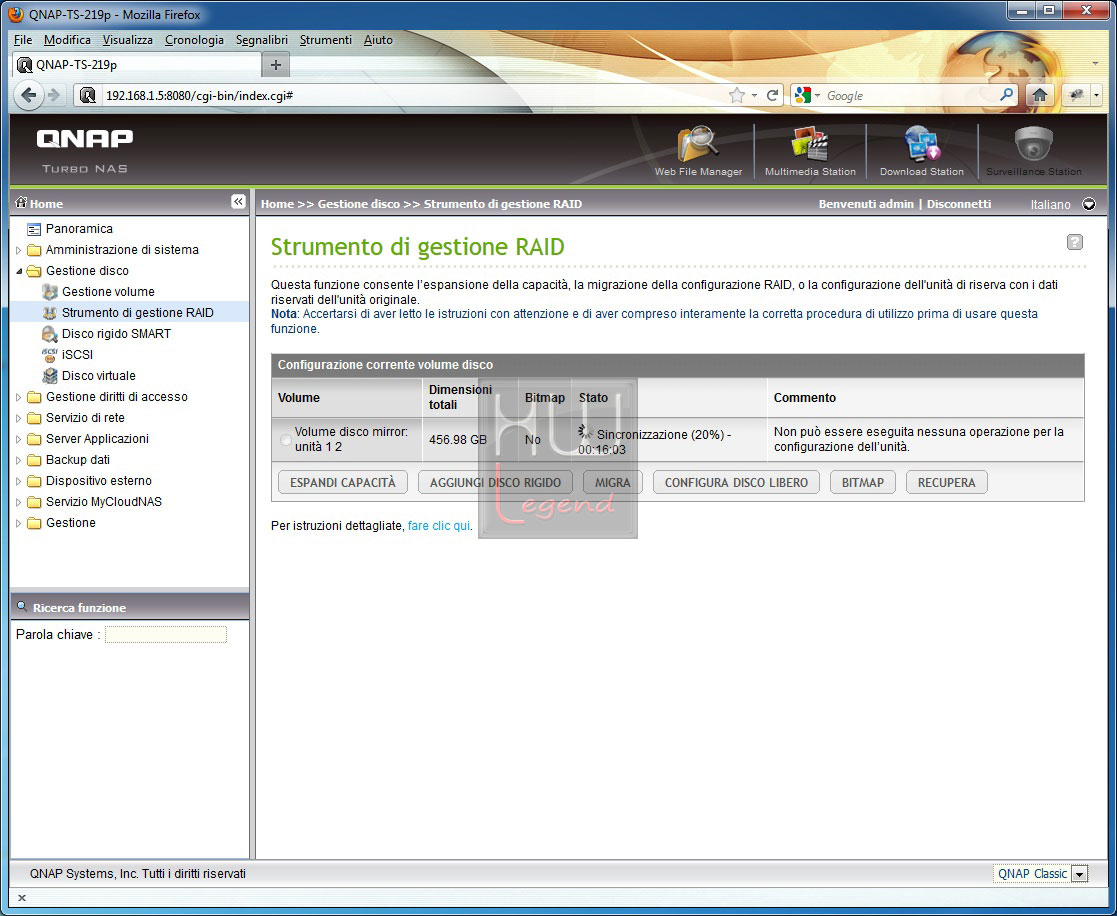
Task: Click the BITMAP button
Action: 863,482
